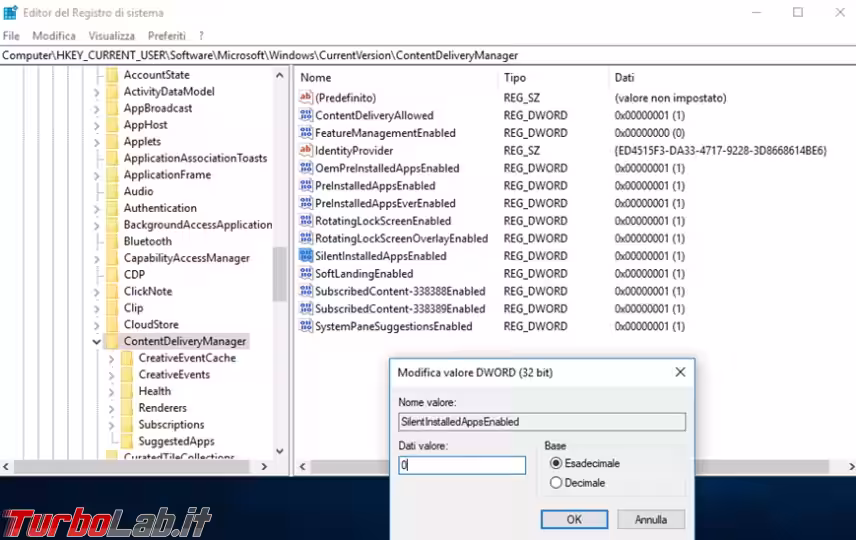Screen dimensions: 856x540
Task: Expand the CreativeEventCache subkey
Action: (x=111, y=359)
